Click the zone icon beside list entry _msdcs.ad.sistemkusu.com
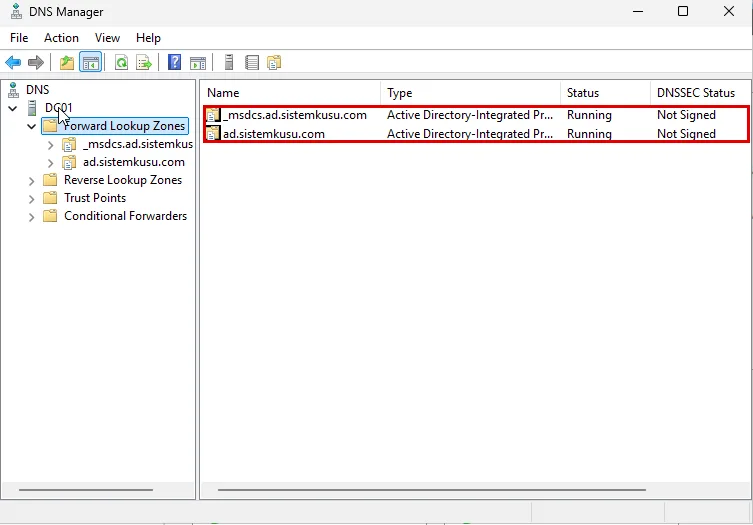 [x=213, y=115]
